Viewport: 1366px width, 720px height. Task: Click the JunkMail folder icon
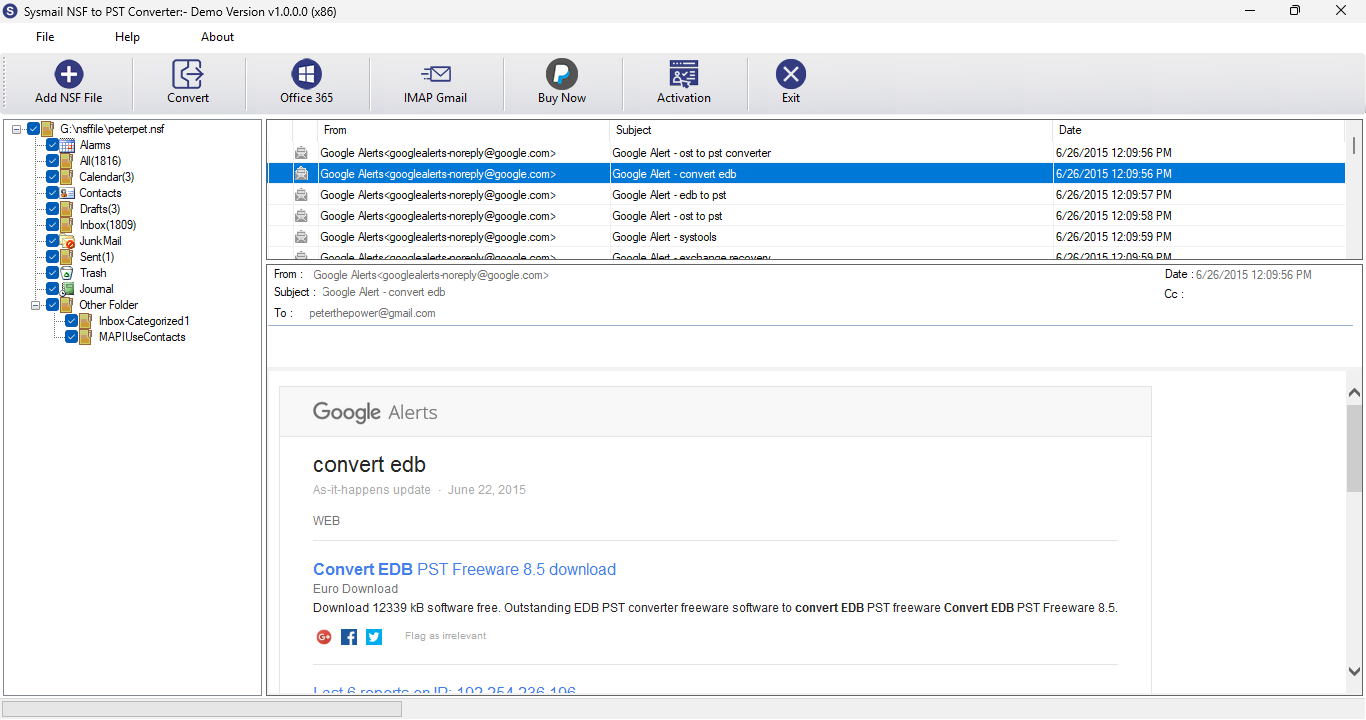point(68,241)
